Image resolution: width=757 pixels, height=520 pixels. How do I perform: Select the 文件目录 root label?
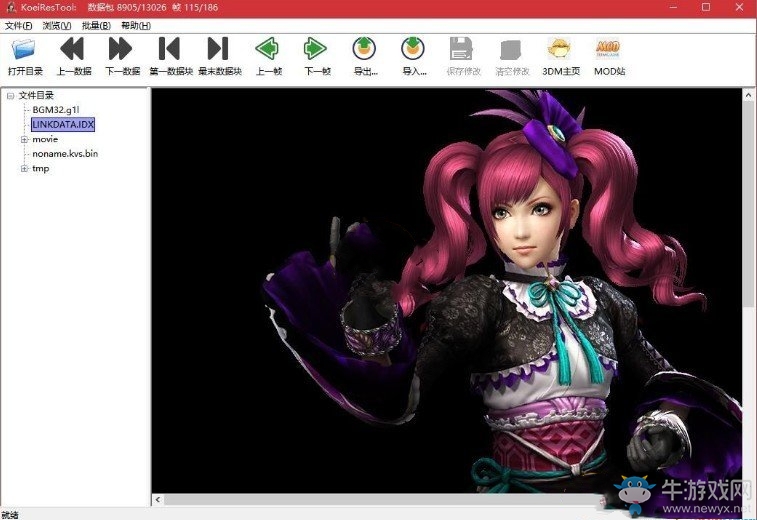[36, 96]
